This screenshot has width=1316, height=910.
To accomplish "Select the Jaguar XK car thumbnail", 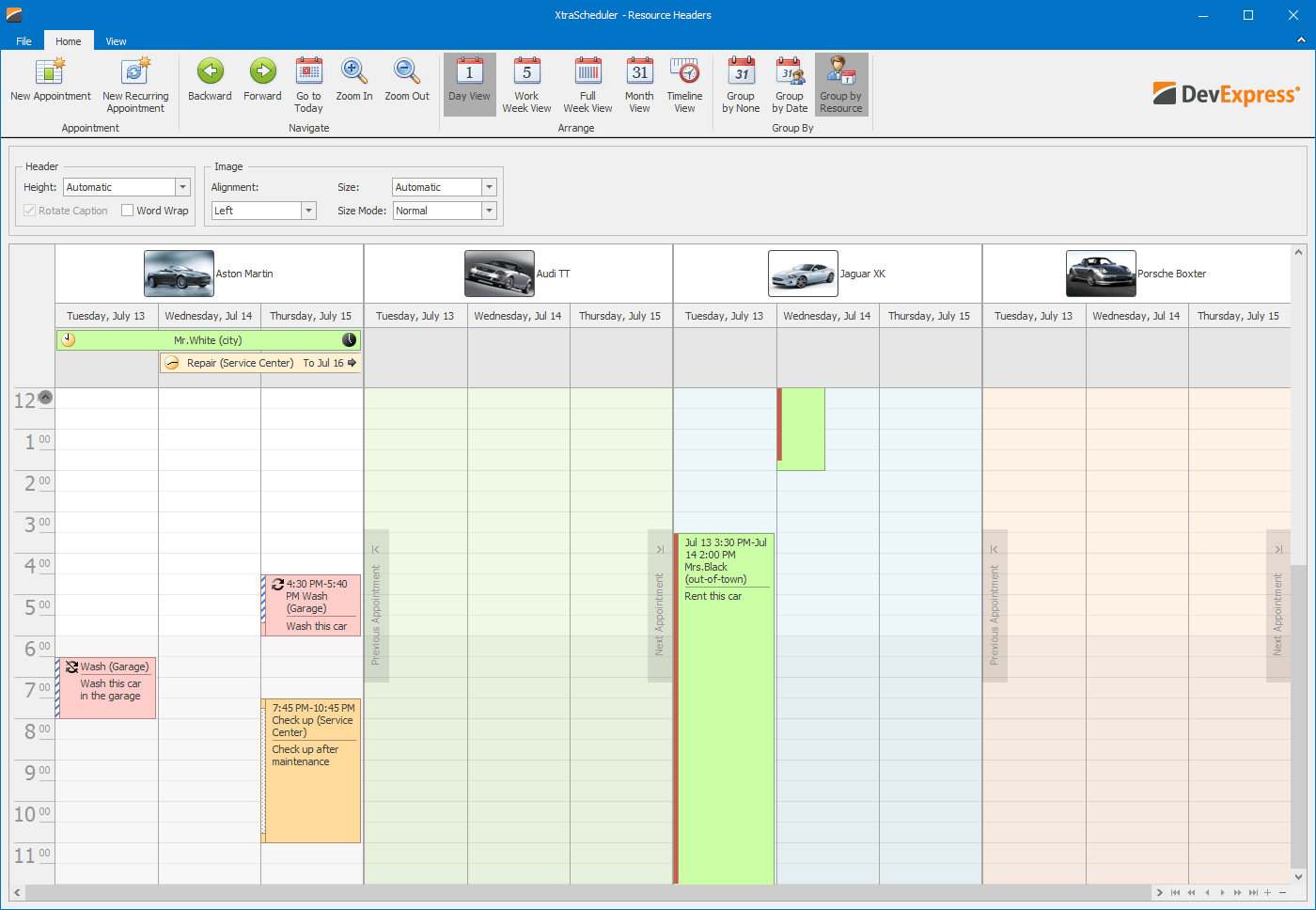I will [x=803, y=274].
